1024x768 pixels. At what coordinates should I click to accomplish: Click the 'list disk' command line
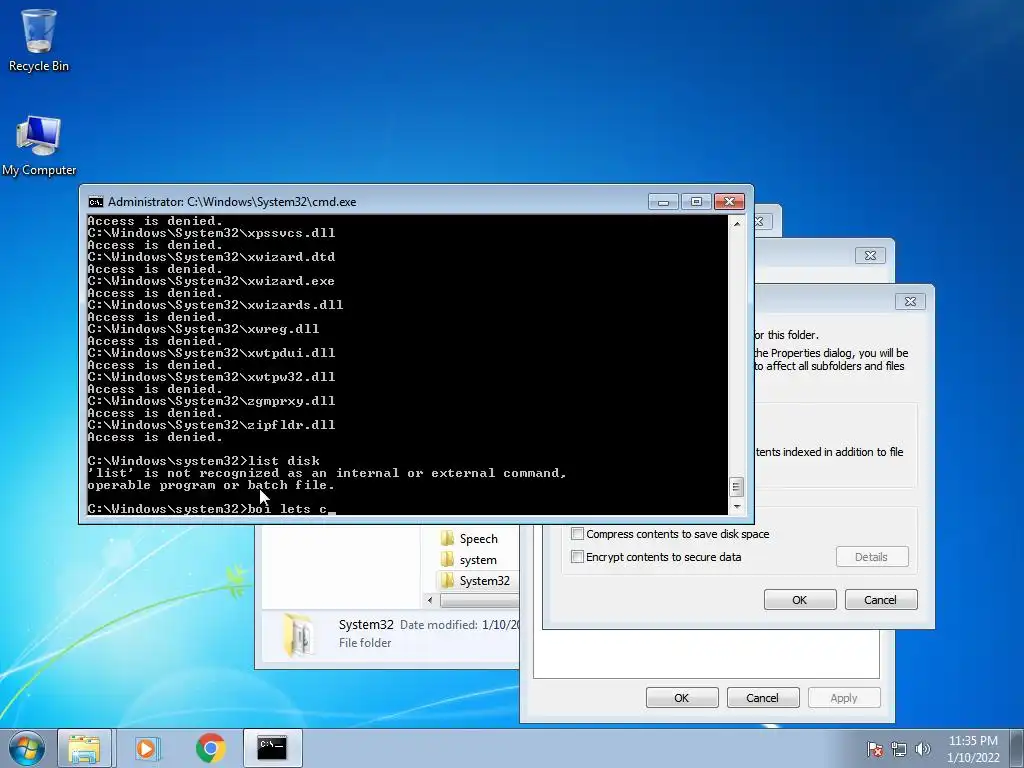(203, 461)
